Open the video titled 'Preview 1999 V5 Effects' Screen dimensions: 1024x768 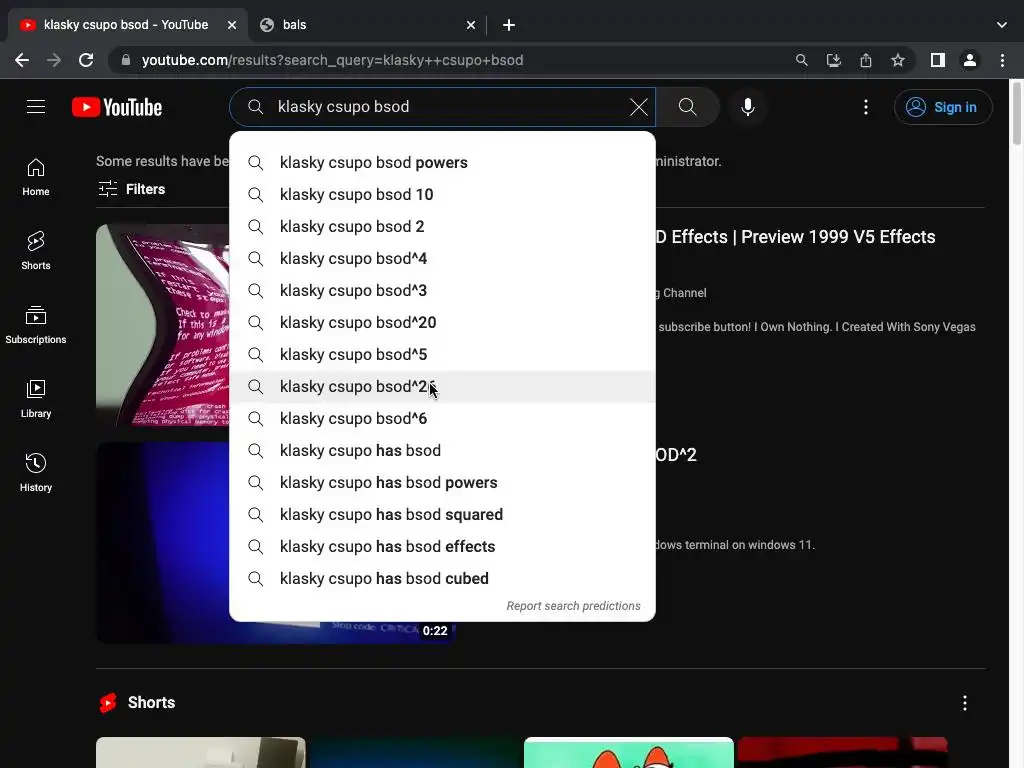[x=795, y=237]
